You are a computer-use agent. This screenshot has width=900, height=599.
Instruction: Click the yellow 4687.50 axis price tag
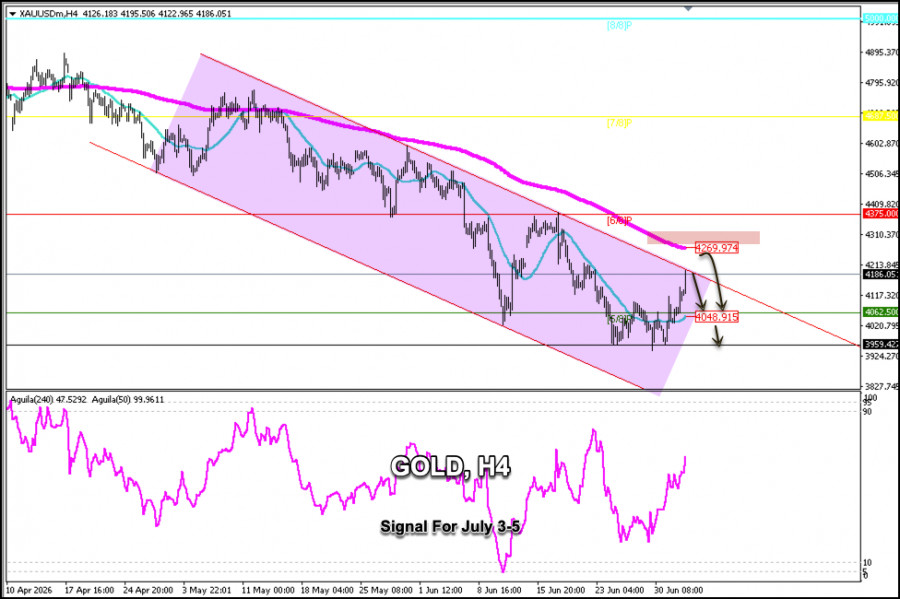point(881,116)
